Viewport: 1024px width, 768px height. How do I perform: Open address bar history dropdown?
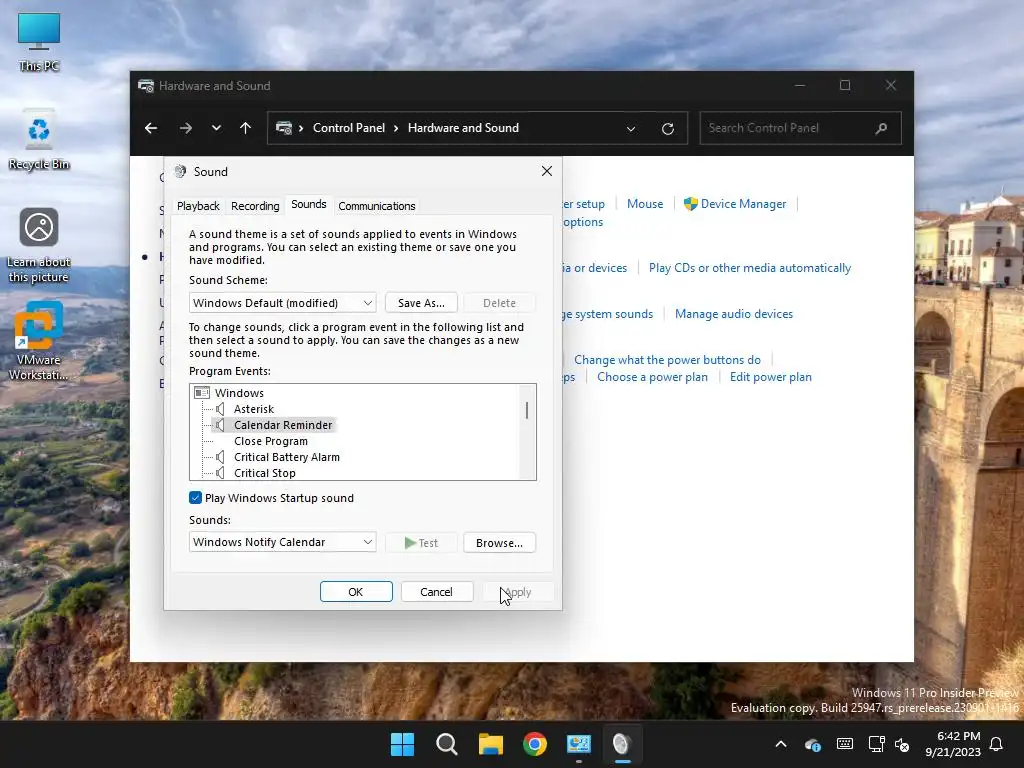click(631, 129)
